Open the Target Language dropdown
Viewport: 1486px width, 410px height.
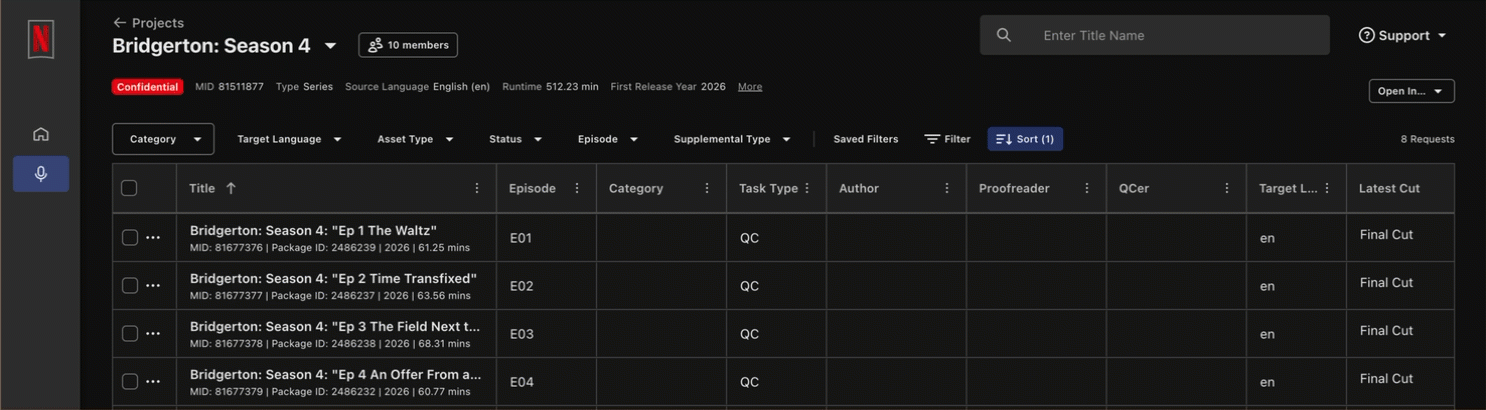tap(289, 139)
